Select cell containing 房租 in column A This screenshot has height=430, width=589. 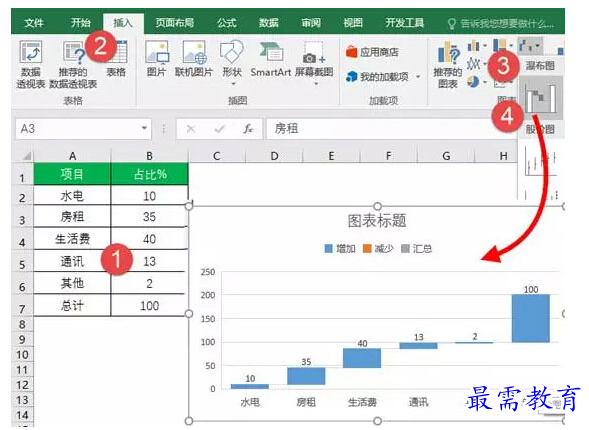tap(72, 217)
